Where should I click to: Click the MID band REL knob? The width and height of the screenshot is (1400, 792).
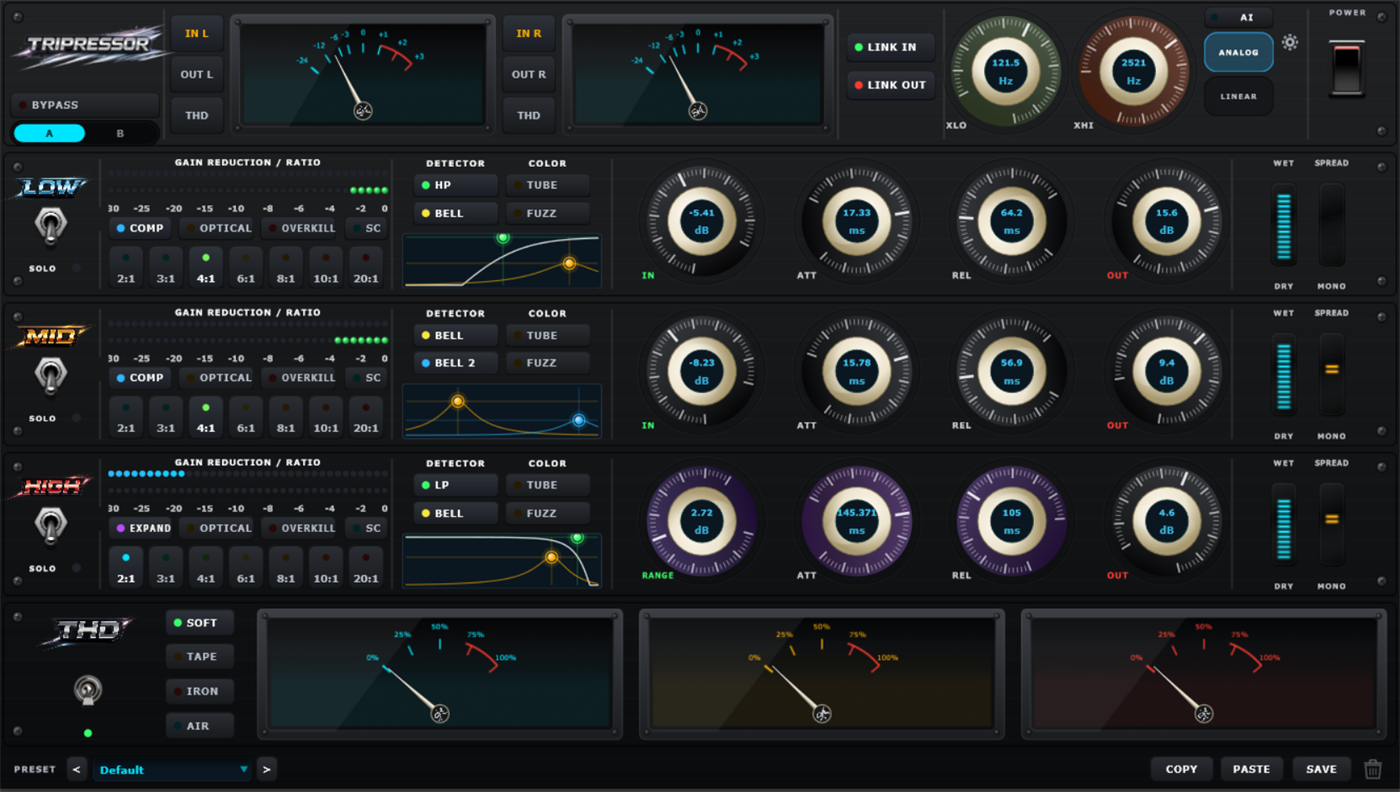[x=1011, y=371]
